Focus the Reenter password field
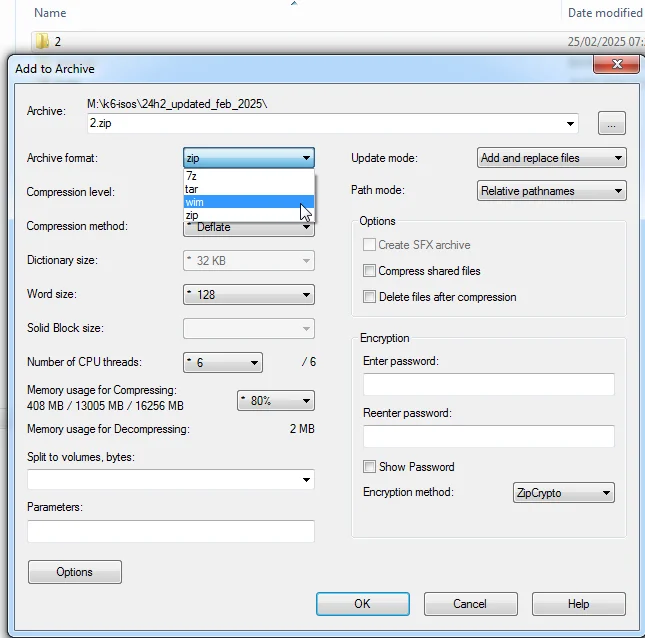Screen dimensions: 645x638 [x=489, y=436]
